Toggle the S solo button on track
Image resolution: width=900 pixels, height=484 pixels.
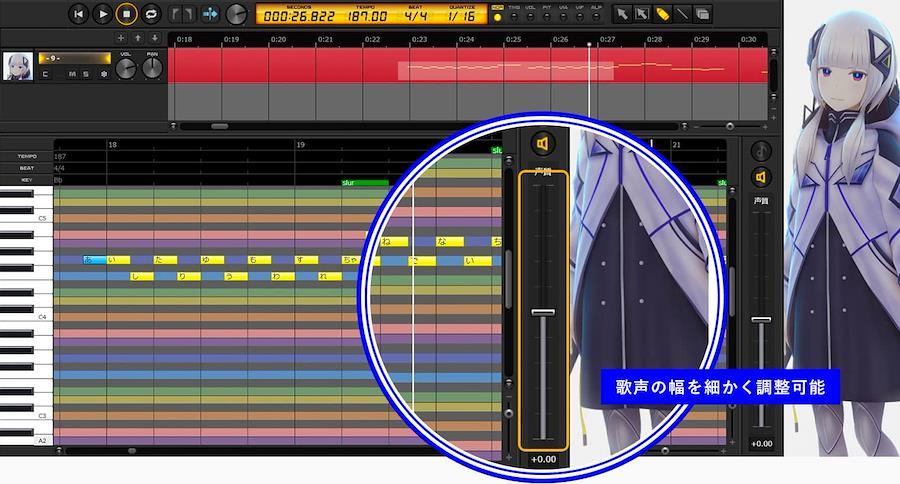85,74
